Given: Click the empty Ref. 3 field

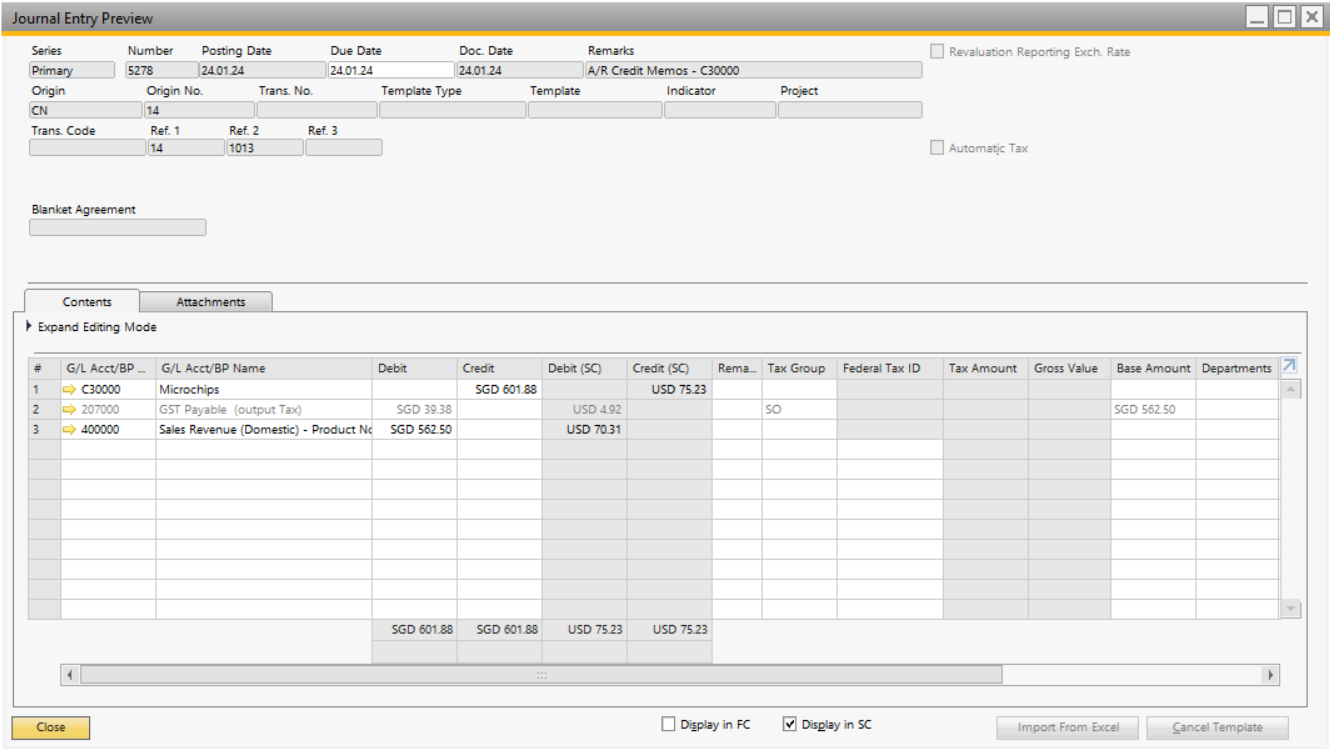Looking at the screenshot, I should click(x=344, y=148).
